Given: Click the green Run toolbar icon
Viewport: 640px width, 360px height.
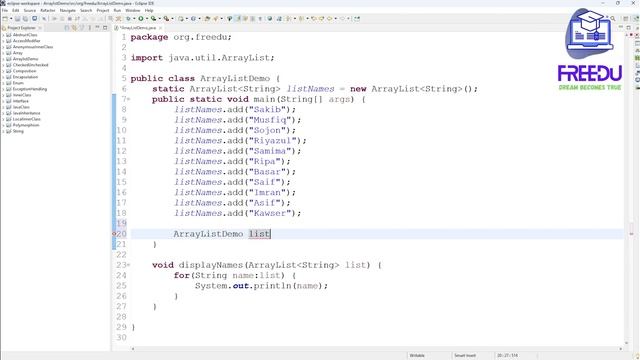Looking at the screenshot, I should coord(141,18).
